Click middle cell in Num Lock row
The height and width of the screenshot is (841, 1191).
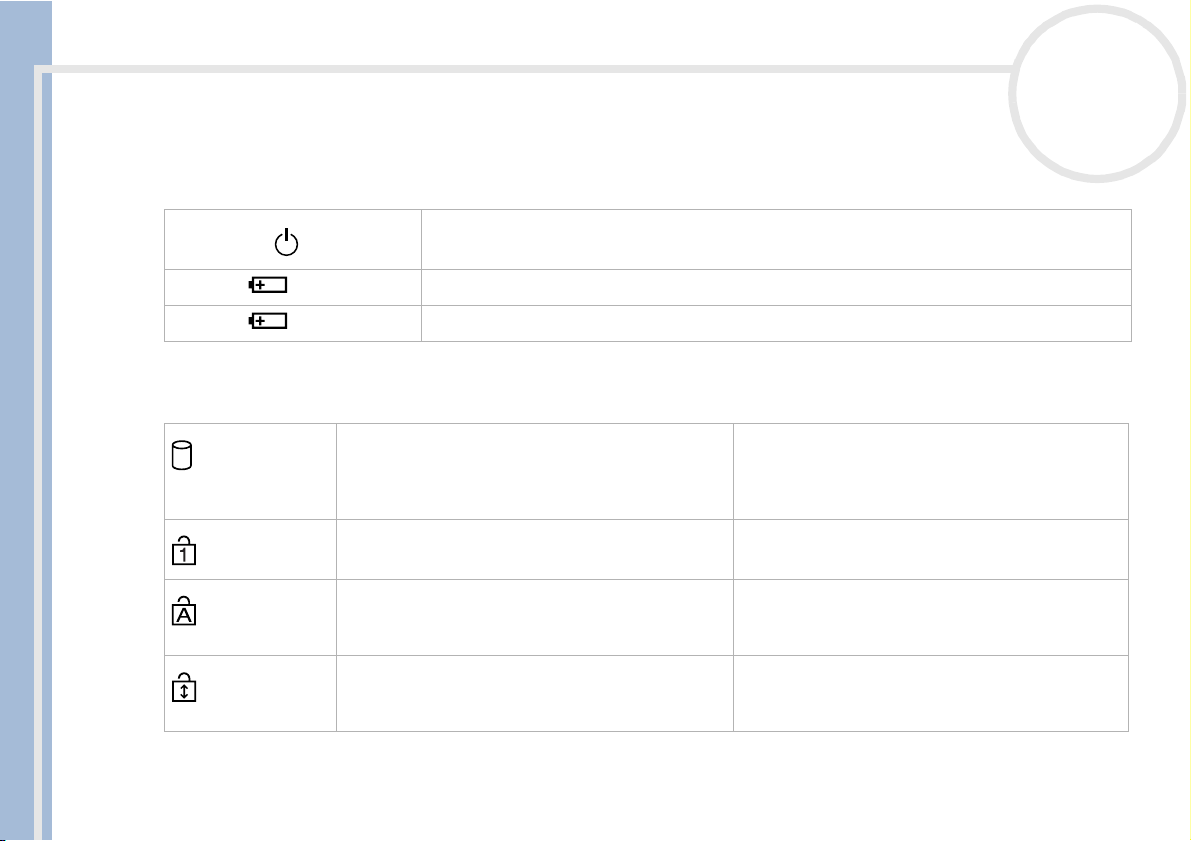(535, 549)
